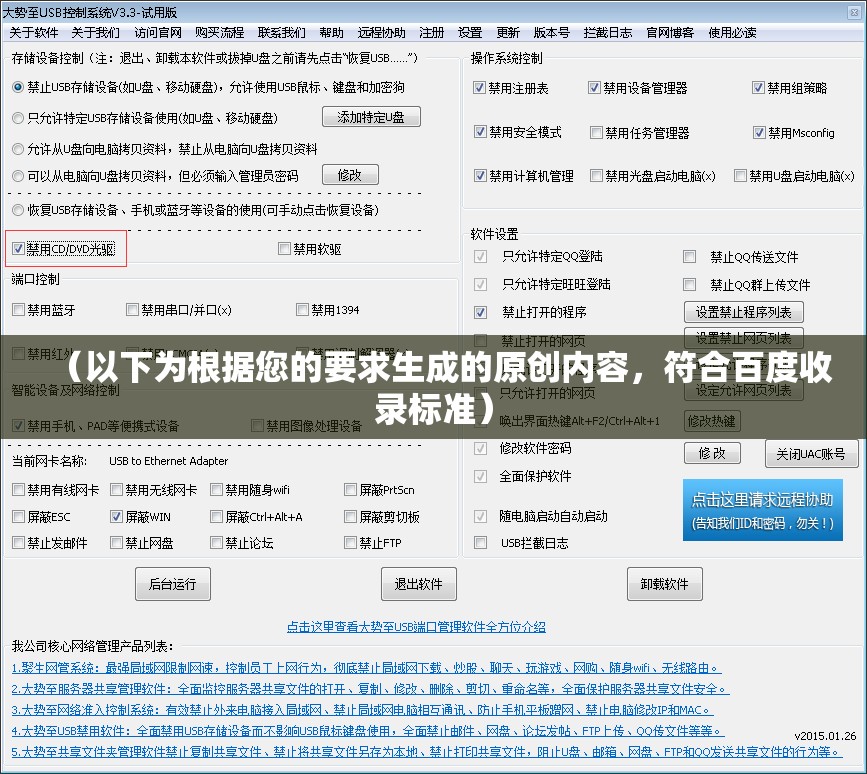Enable the 禁用软驱 checkbox
867x774 pixels.
(285, 248)
